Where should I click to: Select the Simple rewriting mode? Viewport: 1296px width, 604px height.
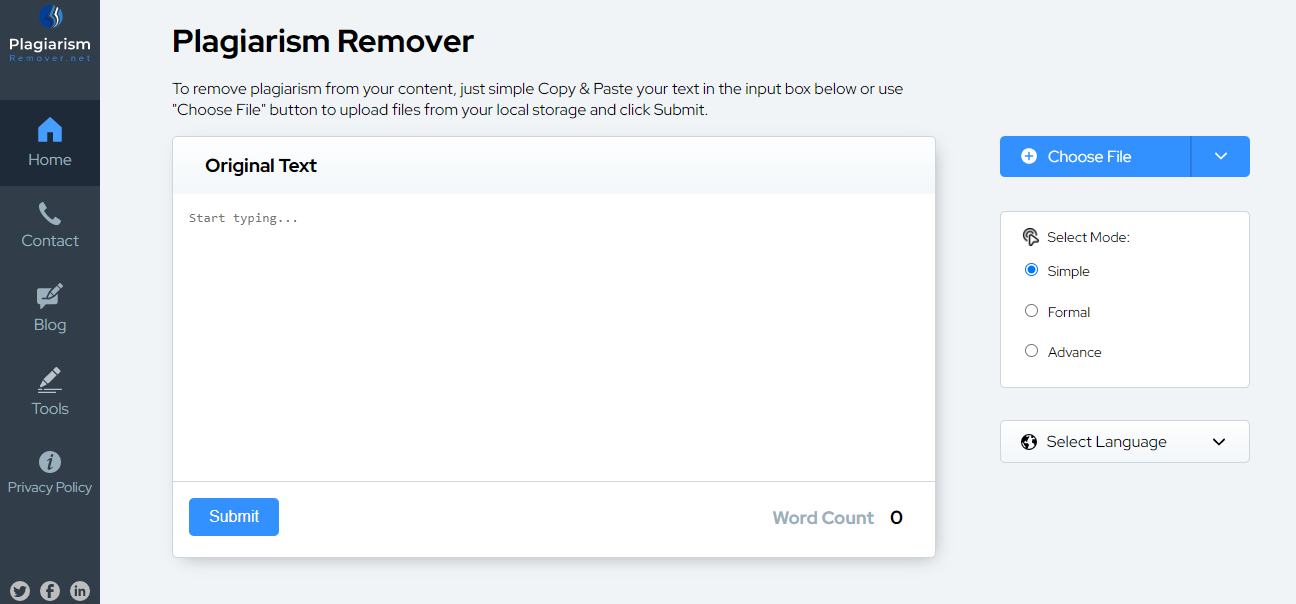pos(1031,269)
